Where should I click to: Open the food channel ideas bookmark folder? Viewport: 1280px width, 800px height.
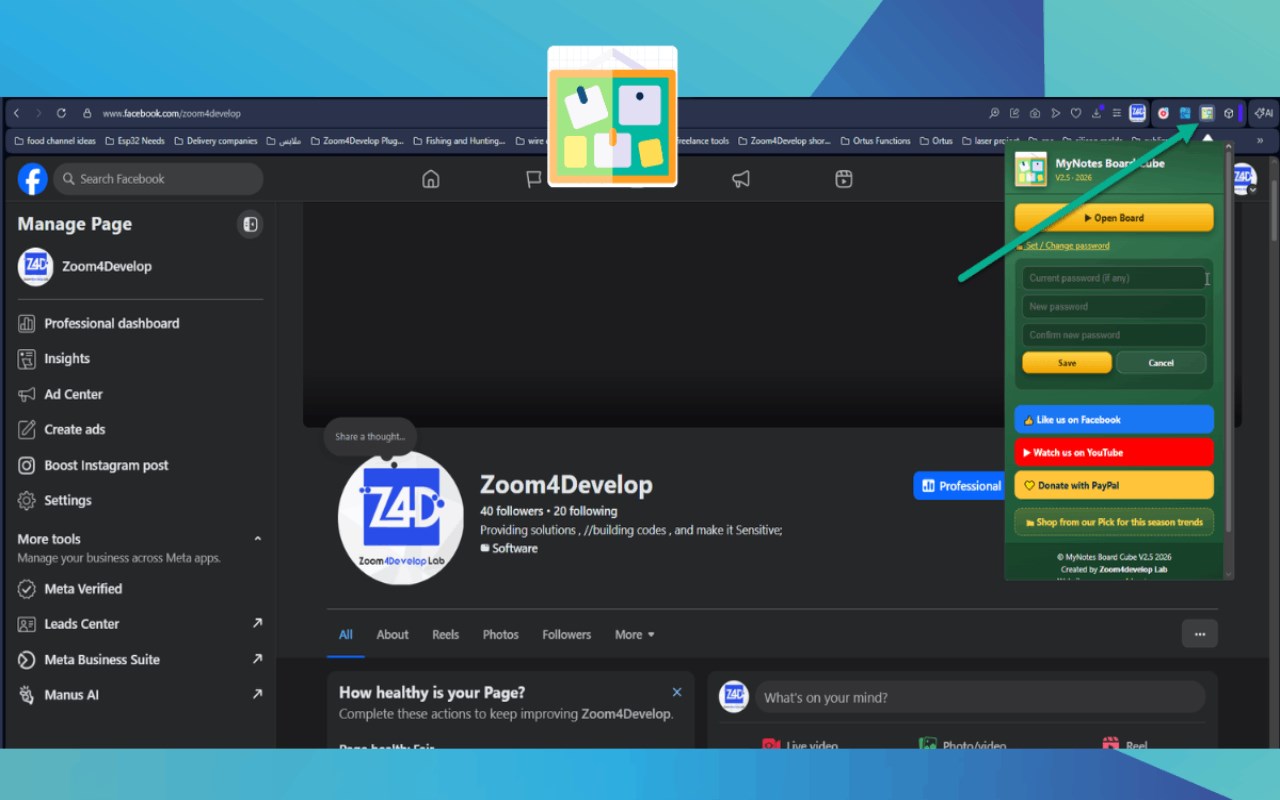click(x=55, y=141)
